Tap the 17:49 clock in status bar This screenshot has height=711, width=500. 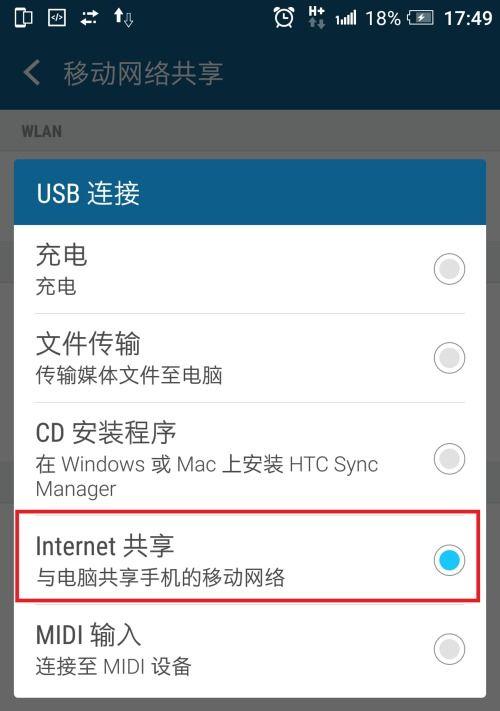click(468, 18)
